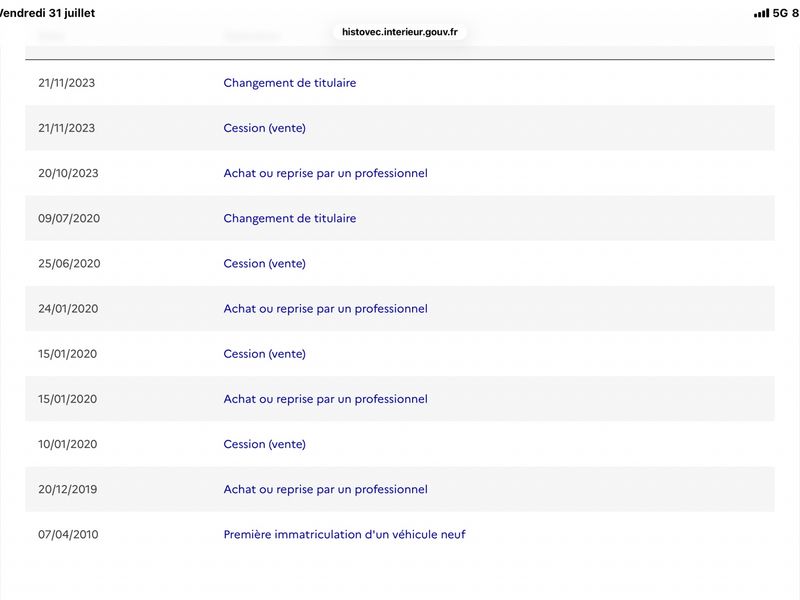Open Cession (vente) dated 10/01/2020
This screenshot has height=600, width=800.
coord(264,444)
